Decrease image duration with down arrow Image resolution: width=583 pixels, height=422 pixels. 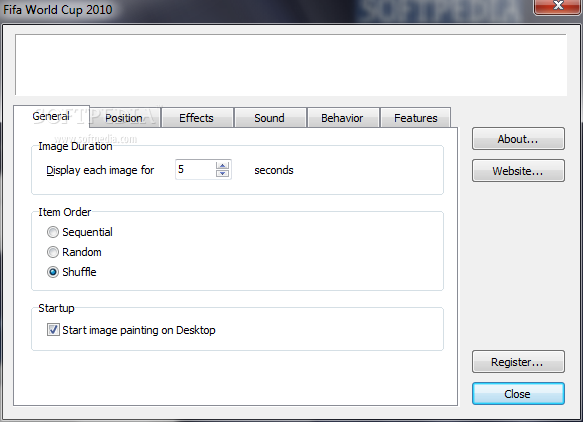tap(222, 174)
